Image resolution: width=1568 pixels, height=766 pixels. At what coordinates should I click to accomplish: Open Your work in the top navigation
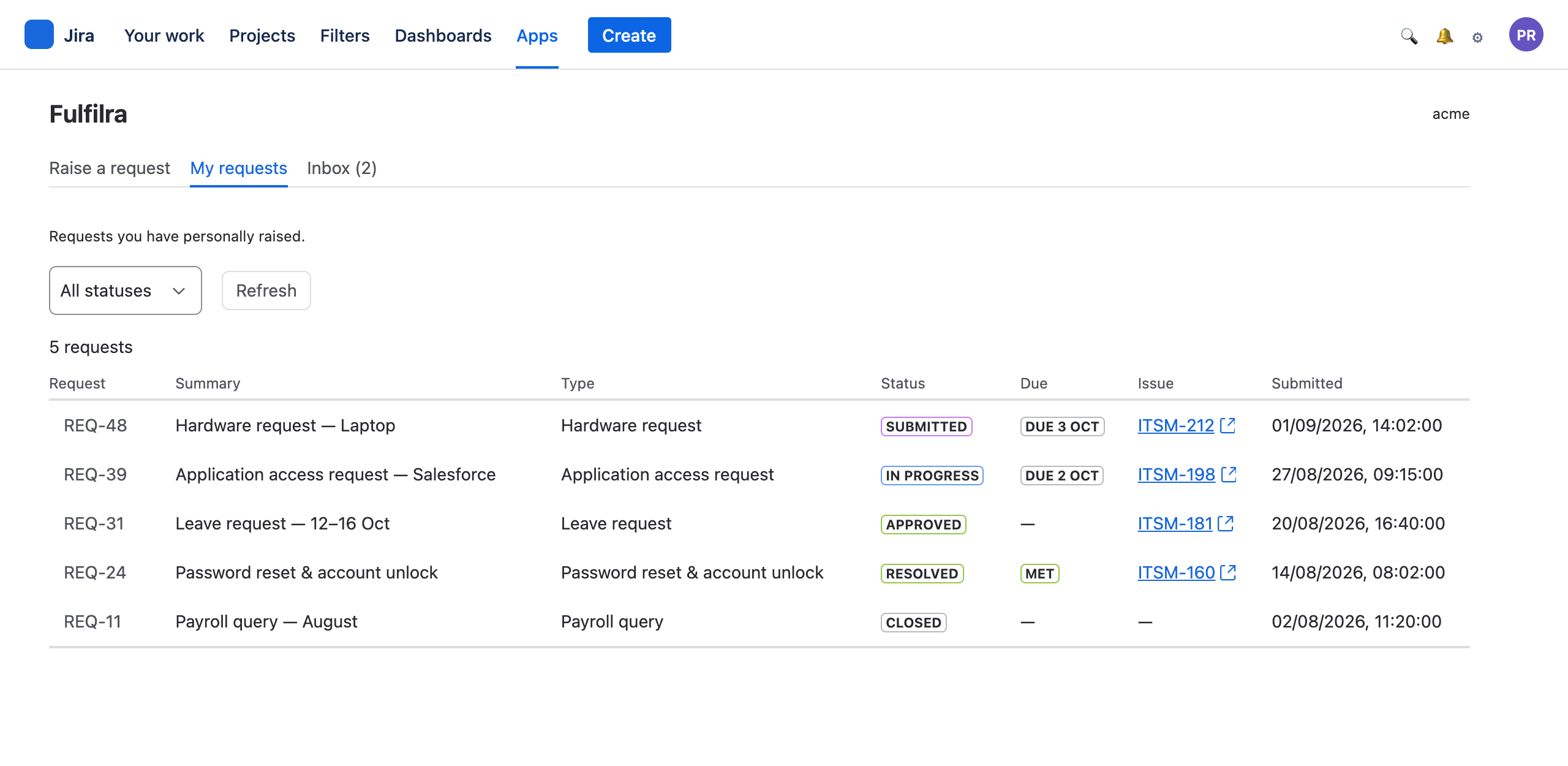coord(164,36)
